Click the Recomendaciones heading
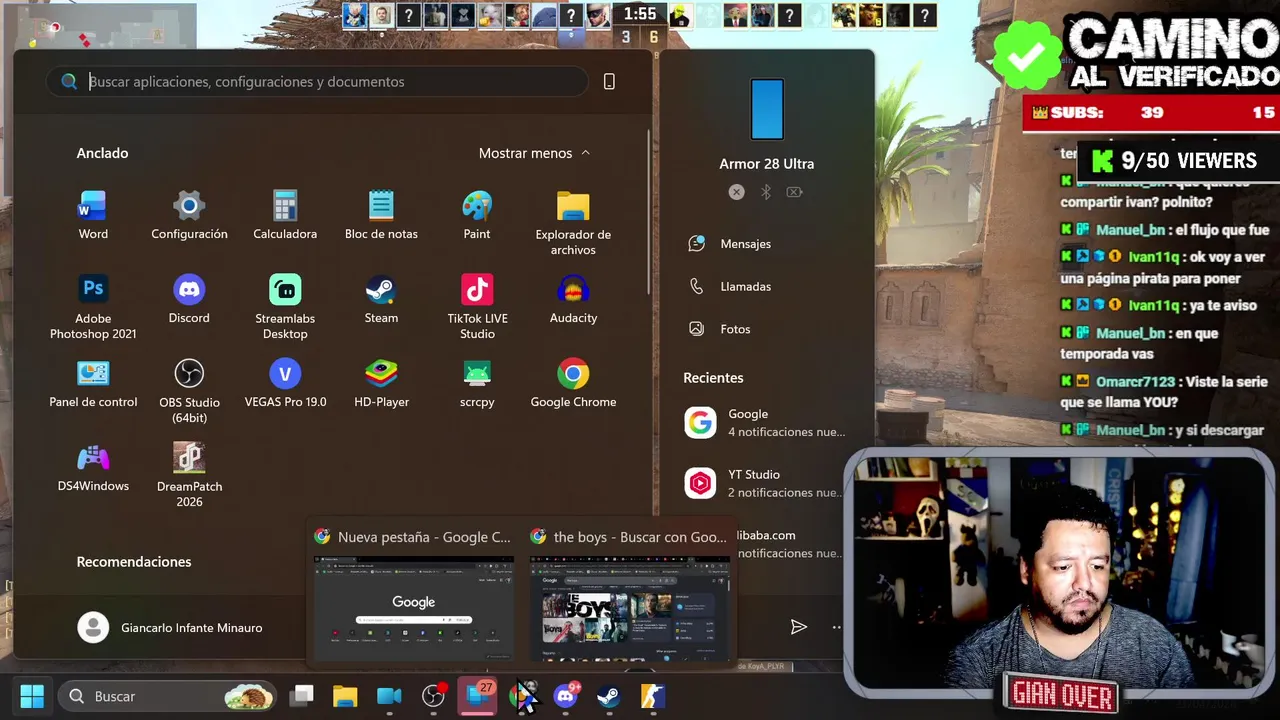Viewport: 1280px width, 720px height. point(134,562)
